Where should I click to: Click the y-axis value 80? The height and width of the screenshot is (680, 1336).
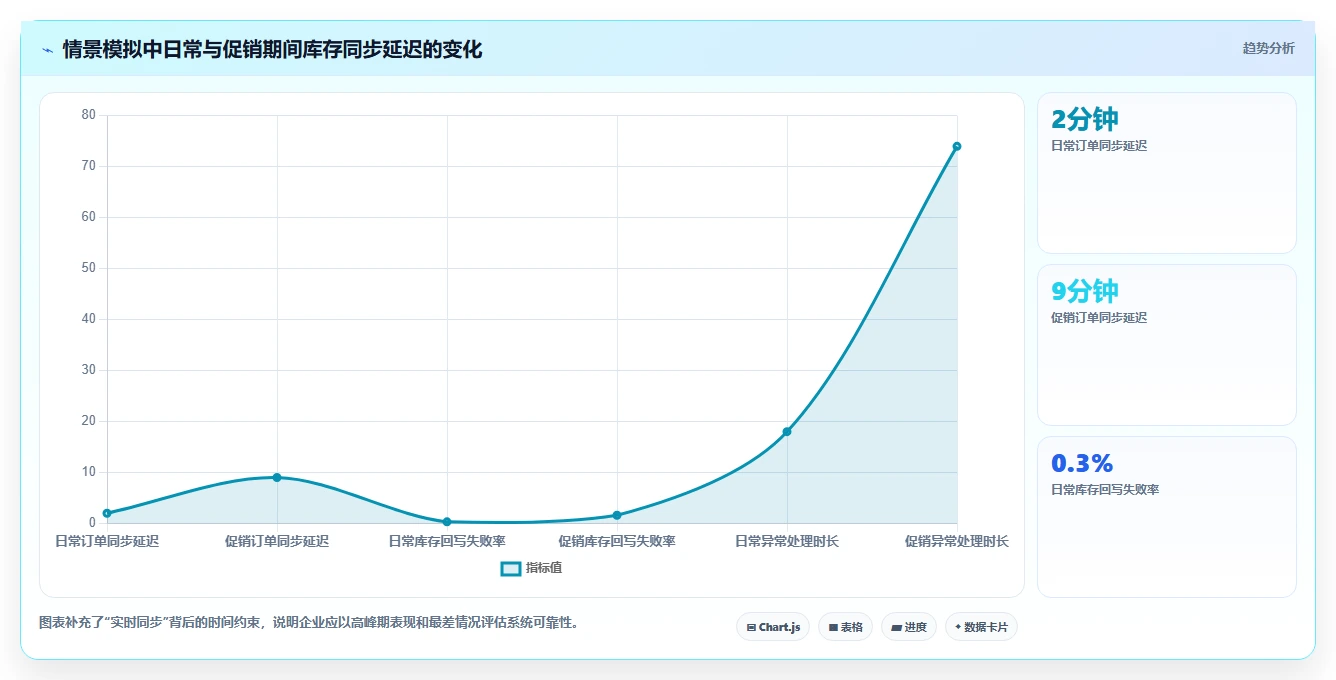click(x=89, y=115)
